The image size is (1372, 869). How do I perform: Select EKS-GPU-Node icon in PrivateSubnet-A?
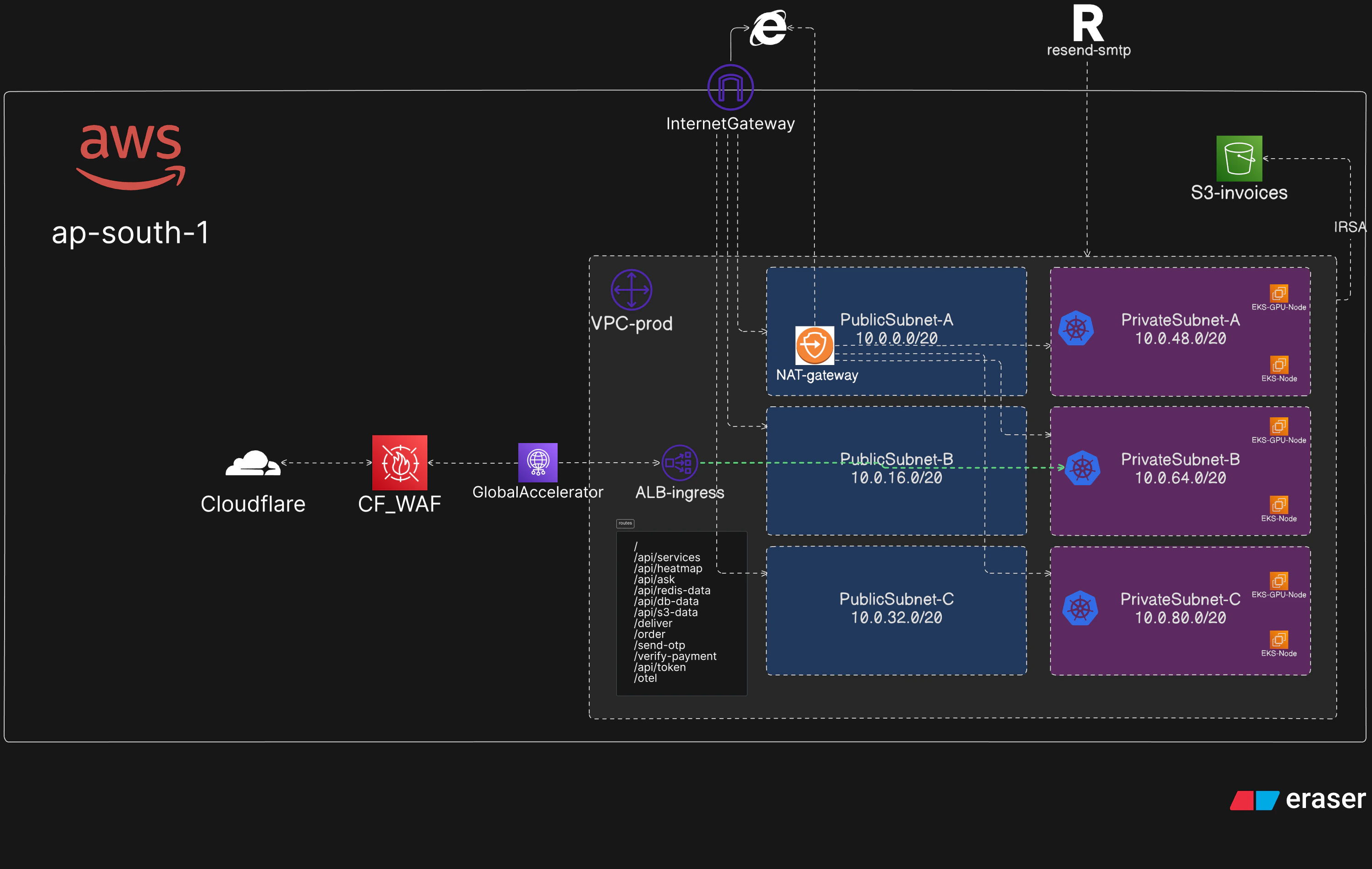point(1278,293)
